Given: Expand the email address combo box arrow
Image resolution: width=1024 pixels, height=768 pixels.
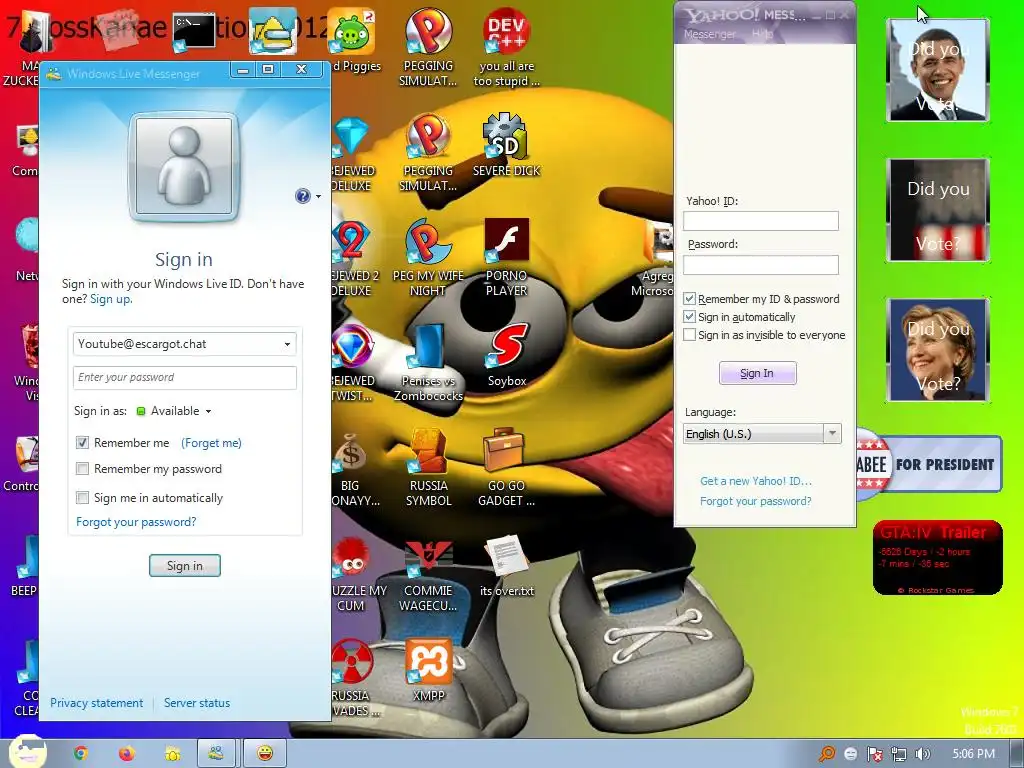Looking at the screenshot, I should pos(287,344).
